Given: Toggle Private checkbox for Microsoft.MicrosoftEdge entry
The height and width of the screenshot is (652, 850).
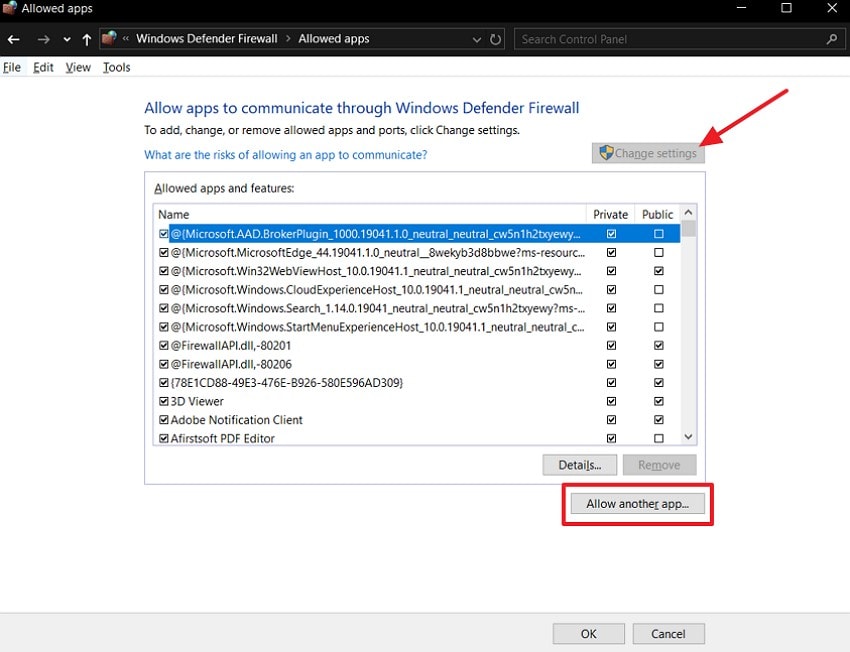Looking at the screenshot, I should coord(611,253).
